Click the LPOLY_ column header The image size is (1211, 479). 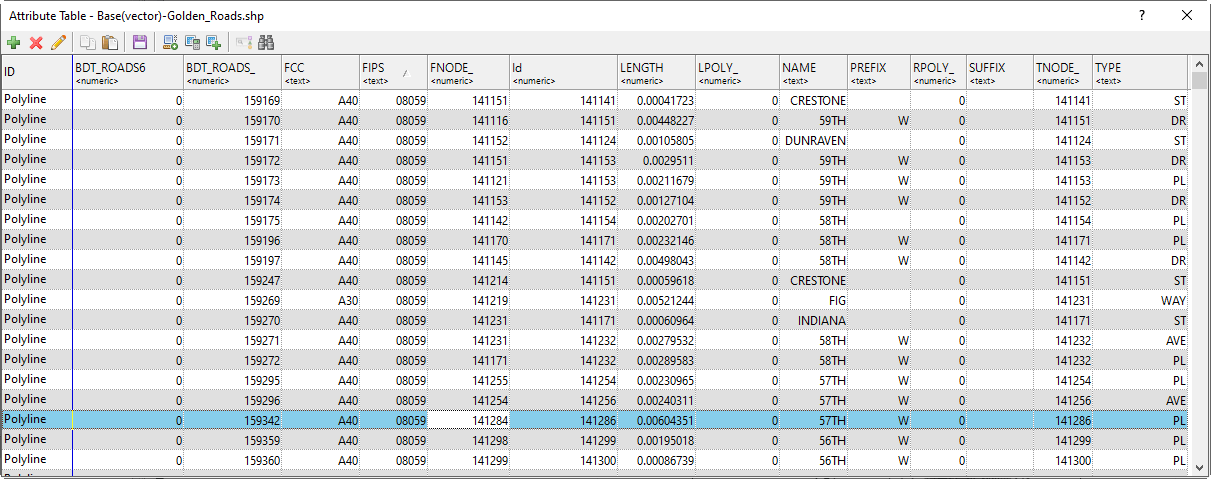(738, 72)
